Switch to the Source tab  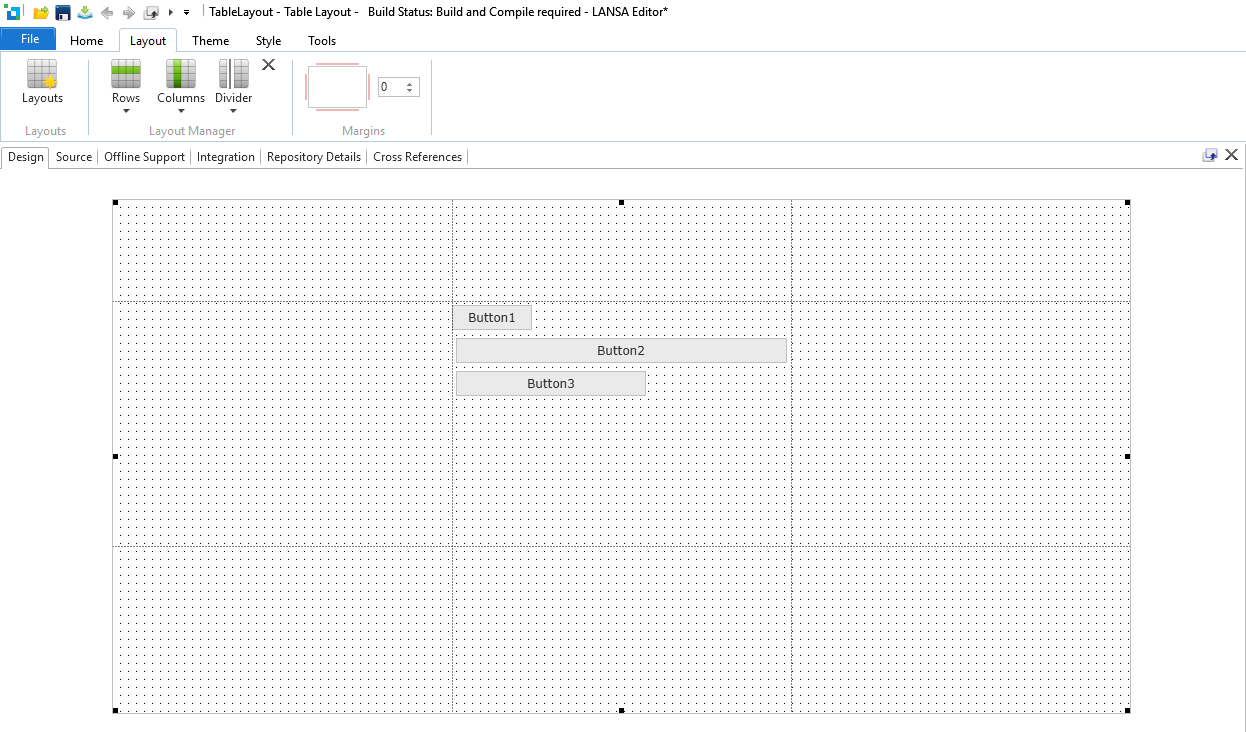pyautogui.click(x=73, y=157)
